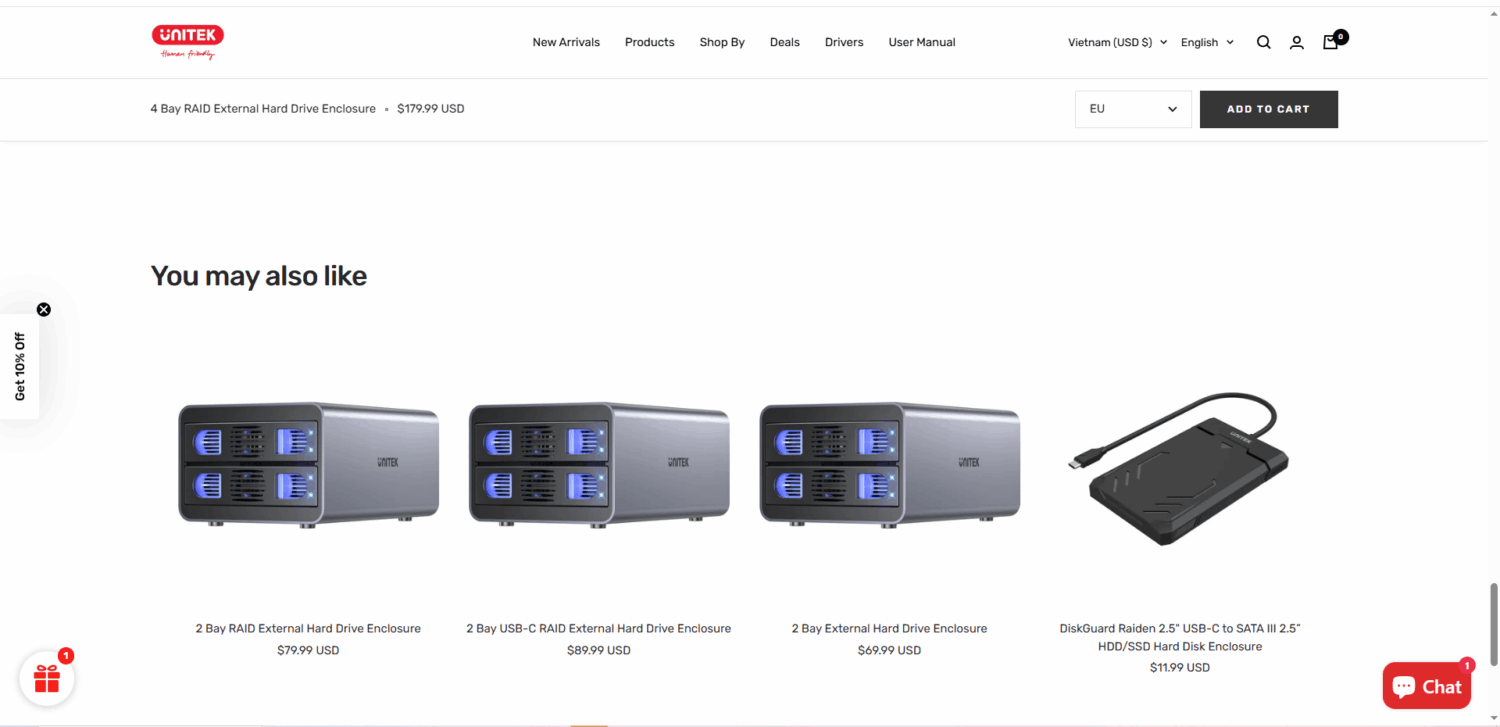Open the Products menu
The height and width of the screenshot is (727, 1500).
click(x=649, y=42)
